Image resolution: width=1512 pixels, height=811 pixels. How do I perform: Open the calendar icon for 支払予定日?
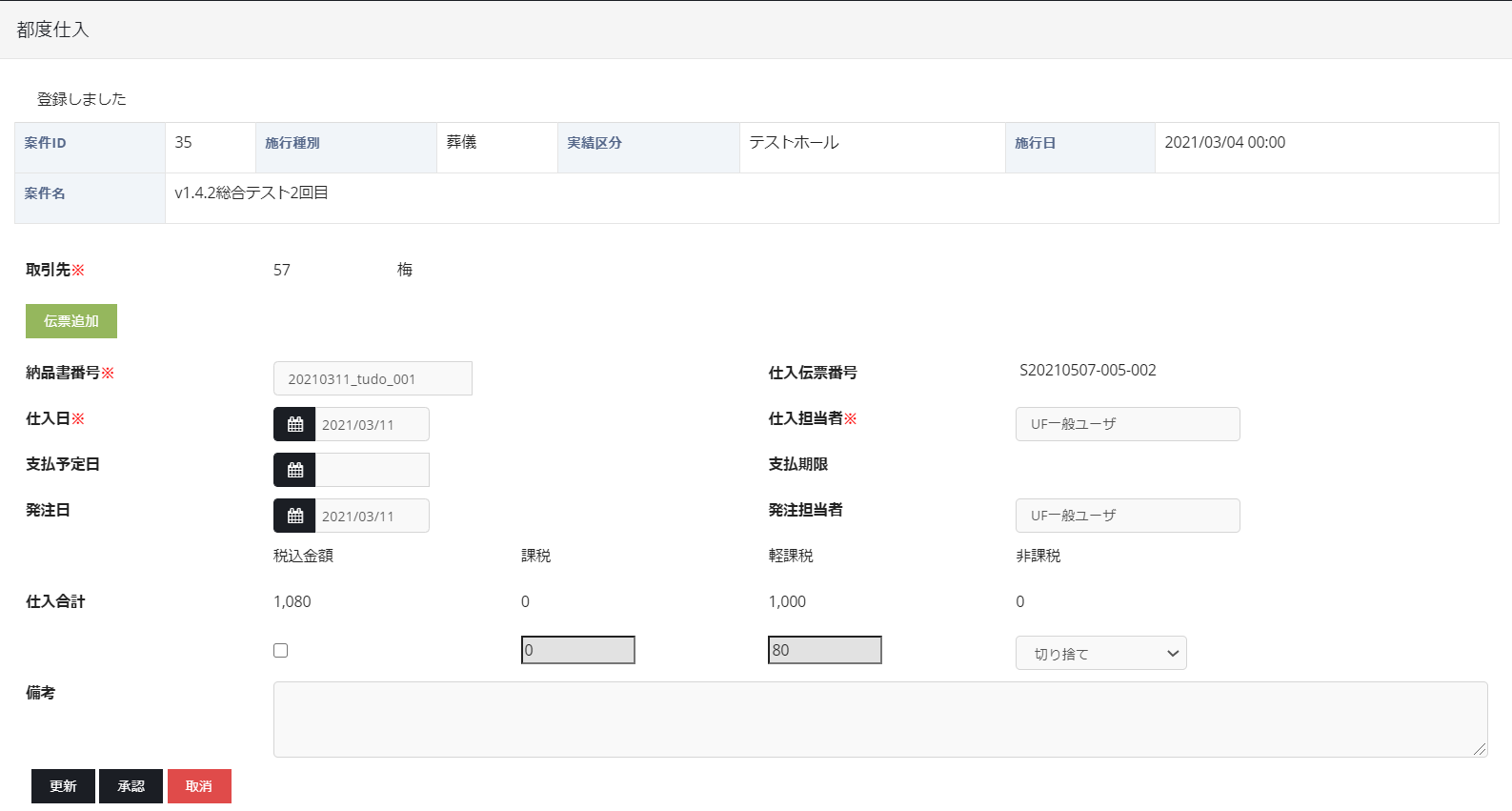[x=294, y=470]
